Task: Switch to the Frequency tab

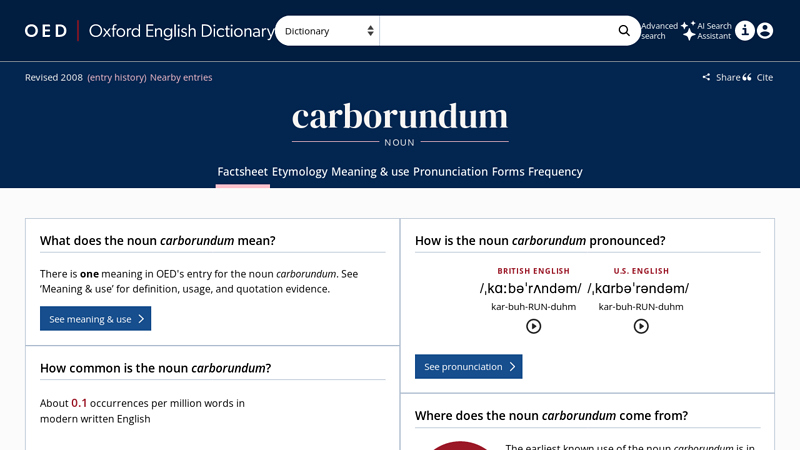Action: coord(555,171)
